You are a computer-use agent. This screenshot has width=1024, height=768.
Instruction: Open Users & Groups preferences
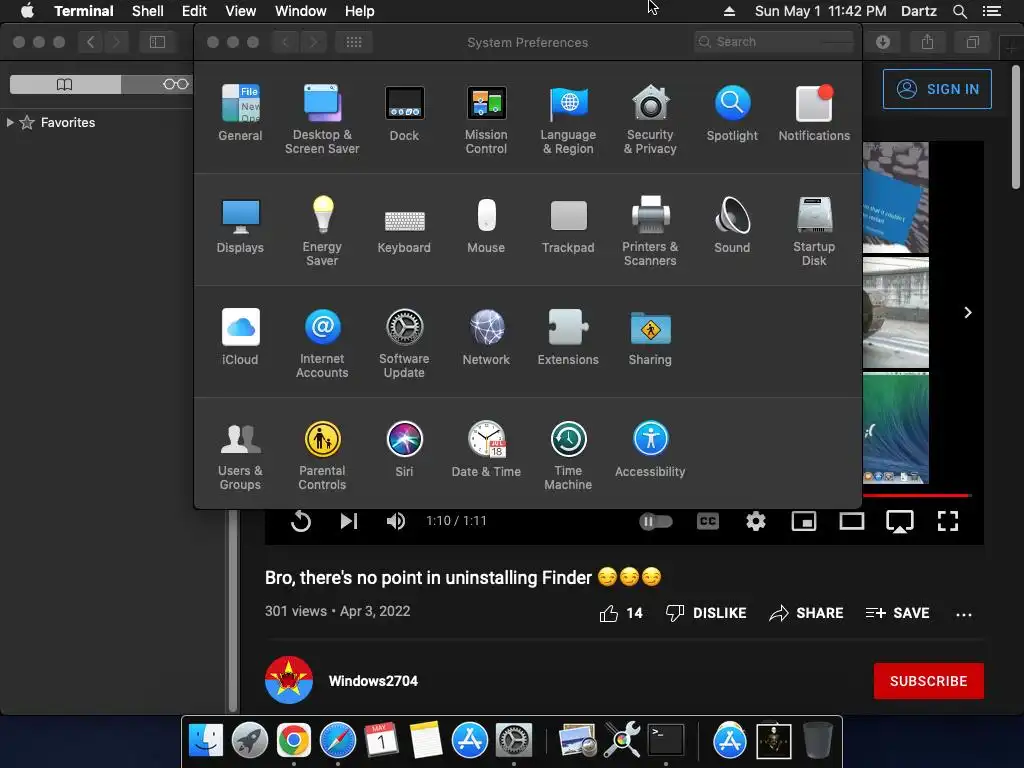240,455
